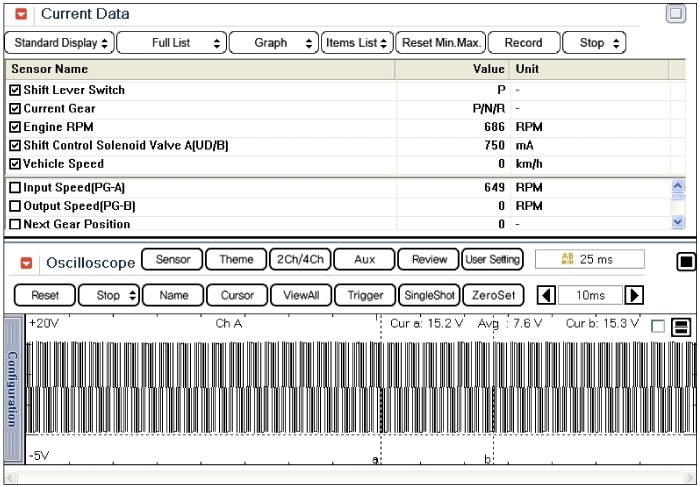Click the horizontal scrollbar right arrow
The image size is (700, 487).
(x=690, y=477)
